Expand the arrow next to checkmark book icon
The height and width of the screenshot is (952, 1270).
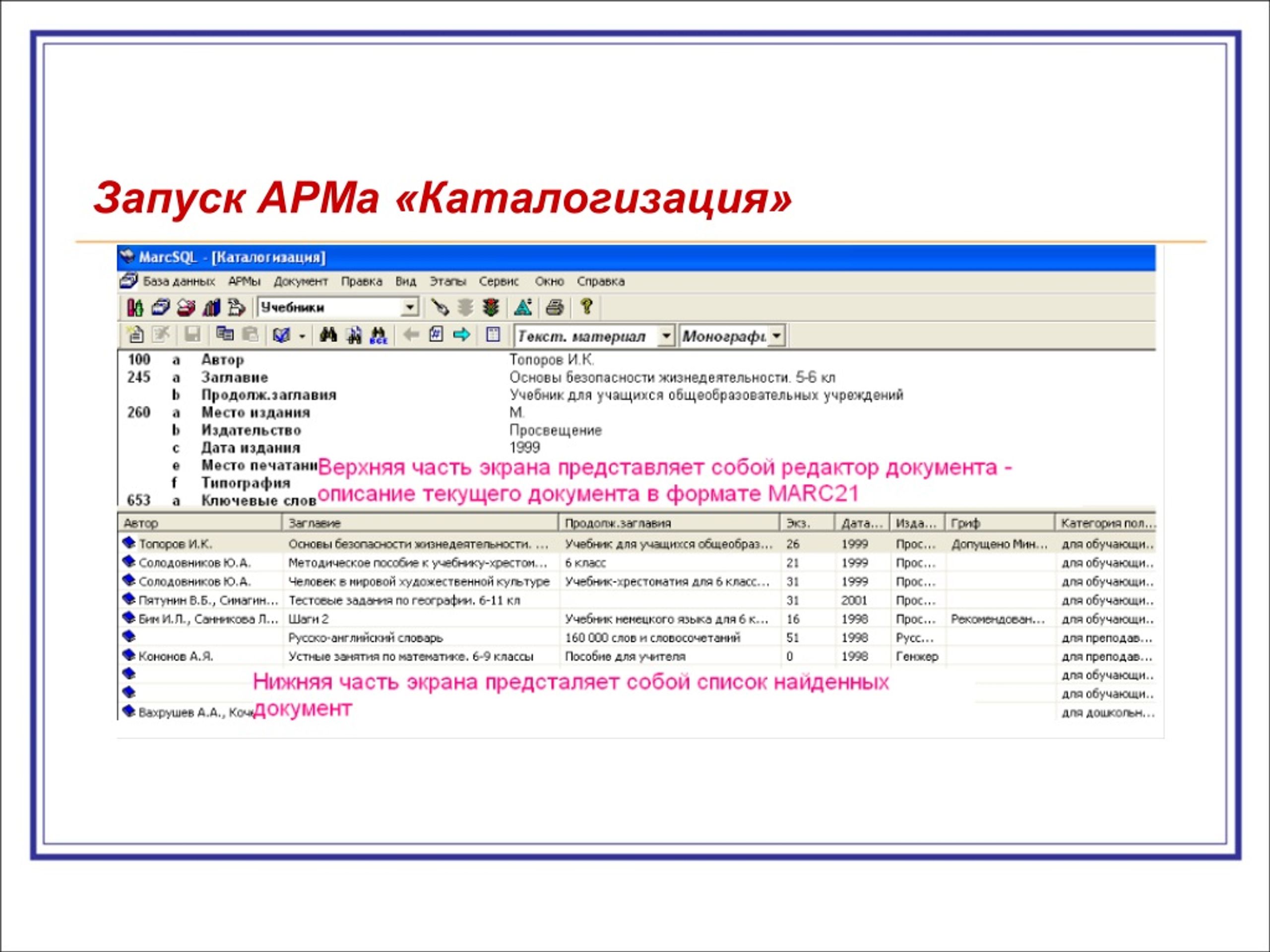pos(302,336)
